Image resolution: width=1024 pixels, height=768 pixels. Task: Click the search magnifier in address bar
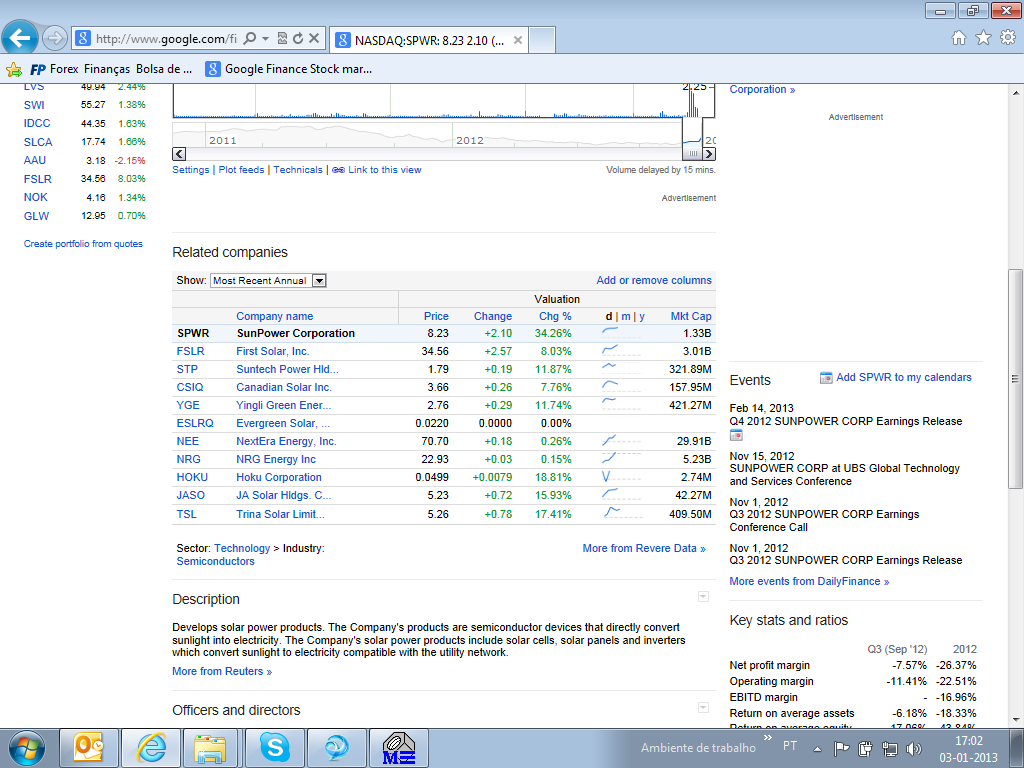point(249,39)
